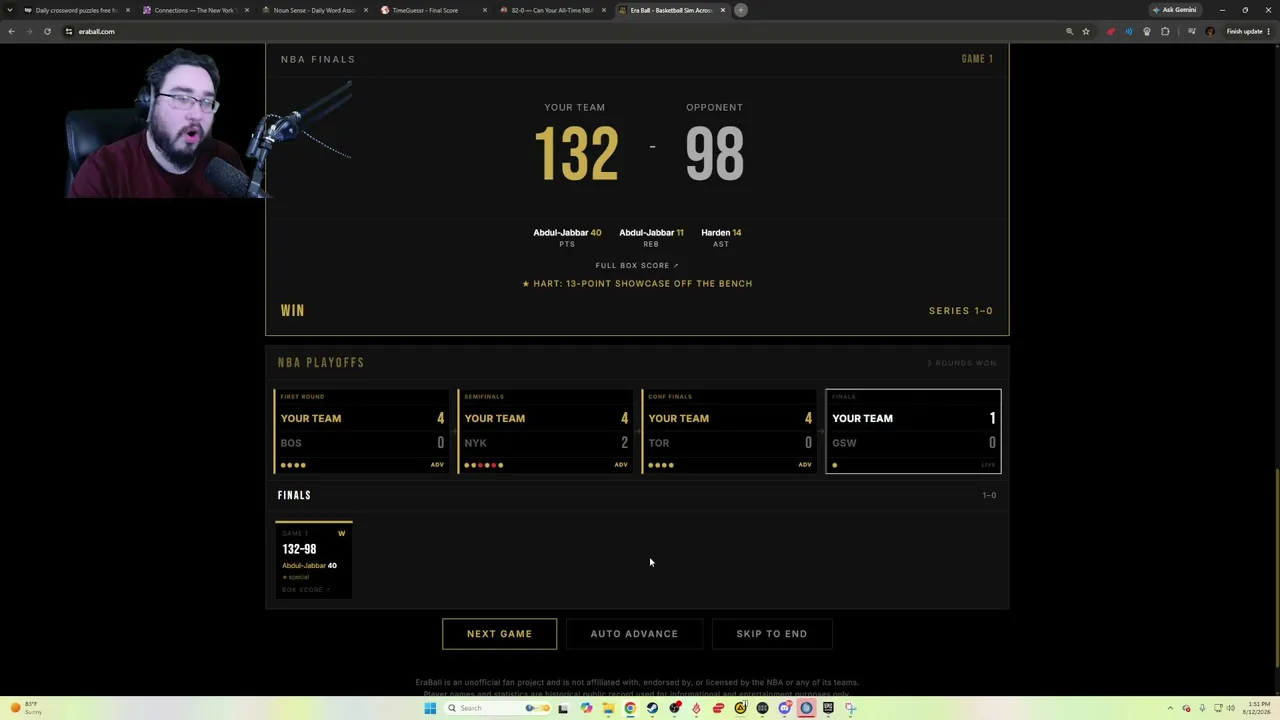Close the Era Ball browser tab
1280x720 pixels.
723,10
